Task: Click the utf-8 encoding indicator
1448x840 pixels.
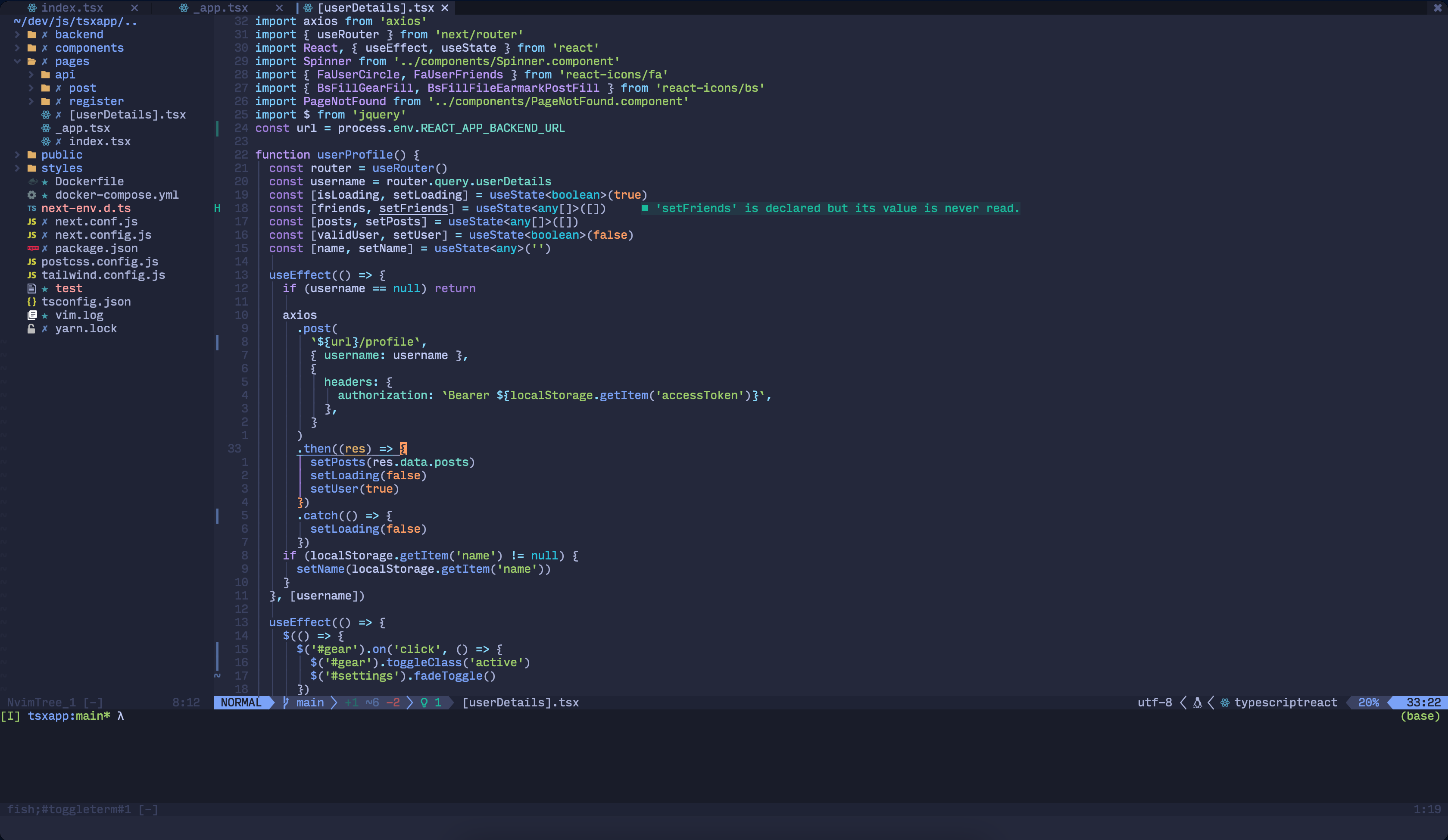Action: (x=1155, y=702)
